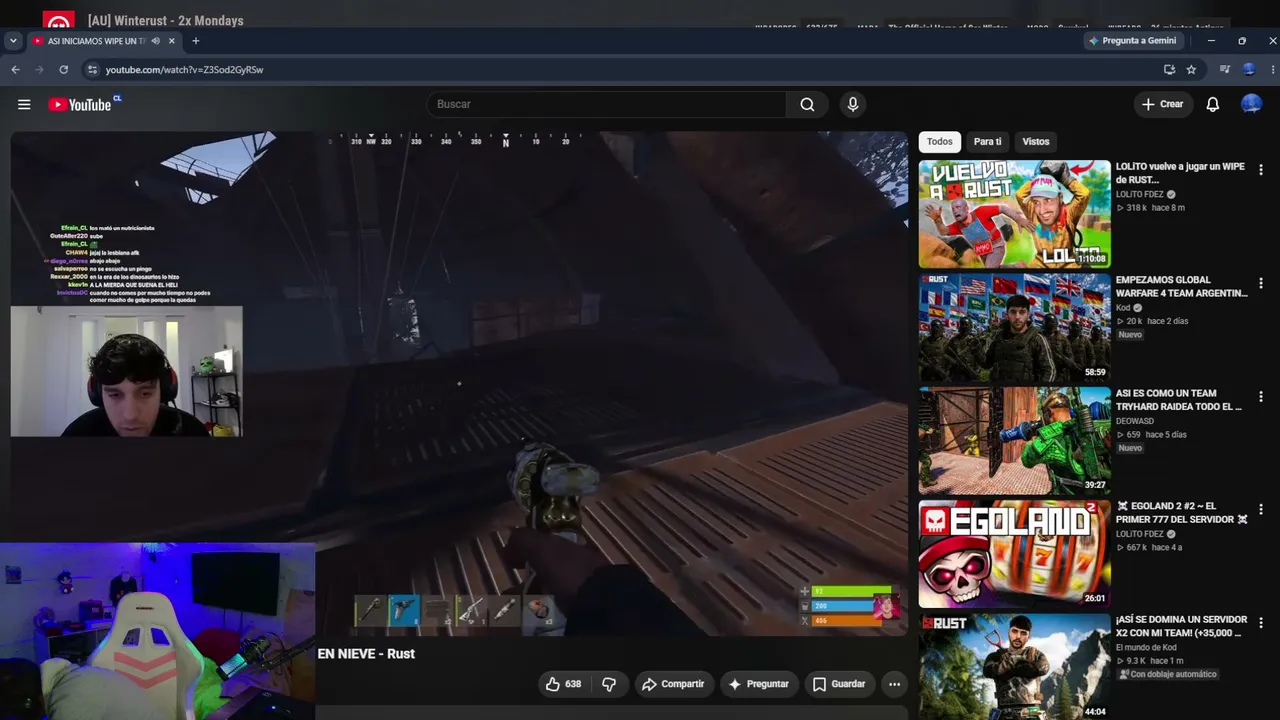
Task: Open options for ASI ES COMO UN TEAM video
Action: click(x=1260, y=397)
